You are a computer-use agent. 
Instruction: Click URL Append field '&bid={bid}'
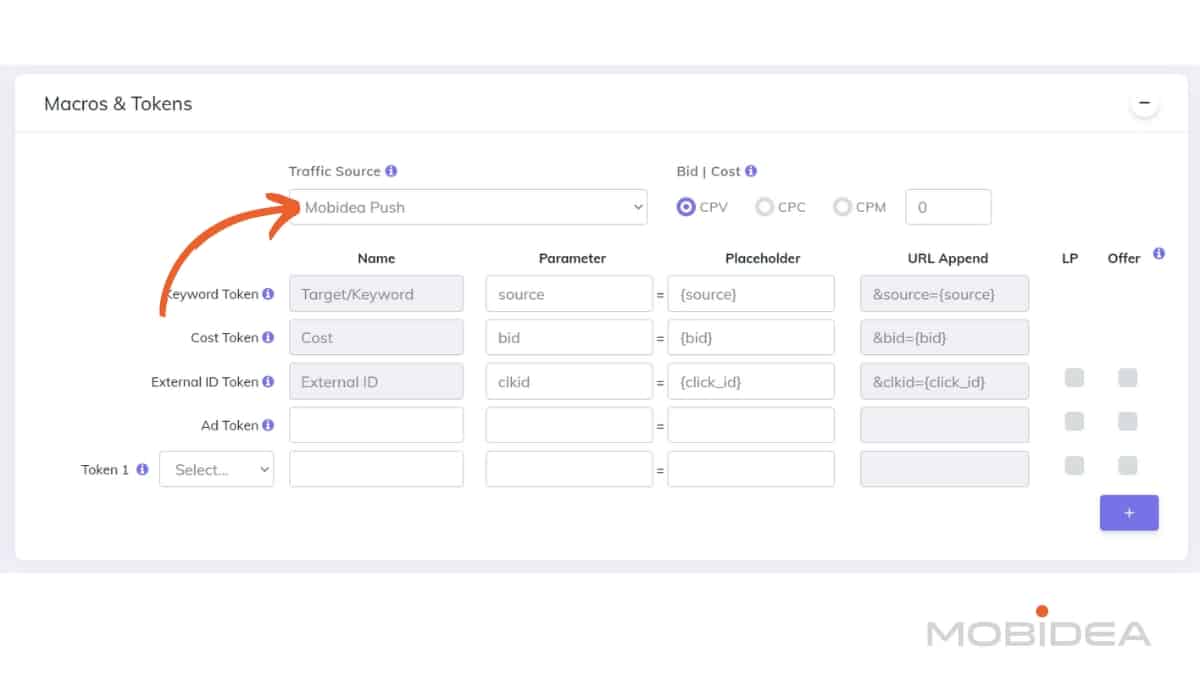[944, 338]
